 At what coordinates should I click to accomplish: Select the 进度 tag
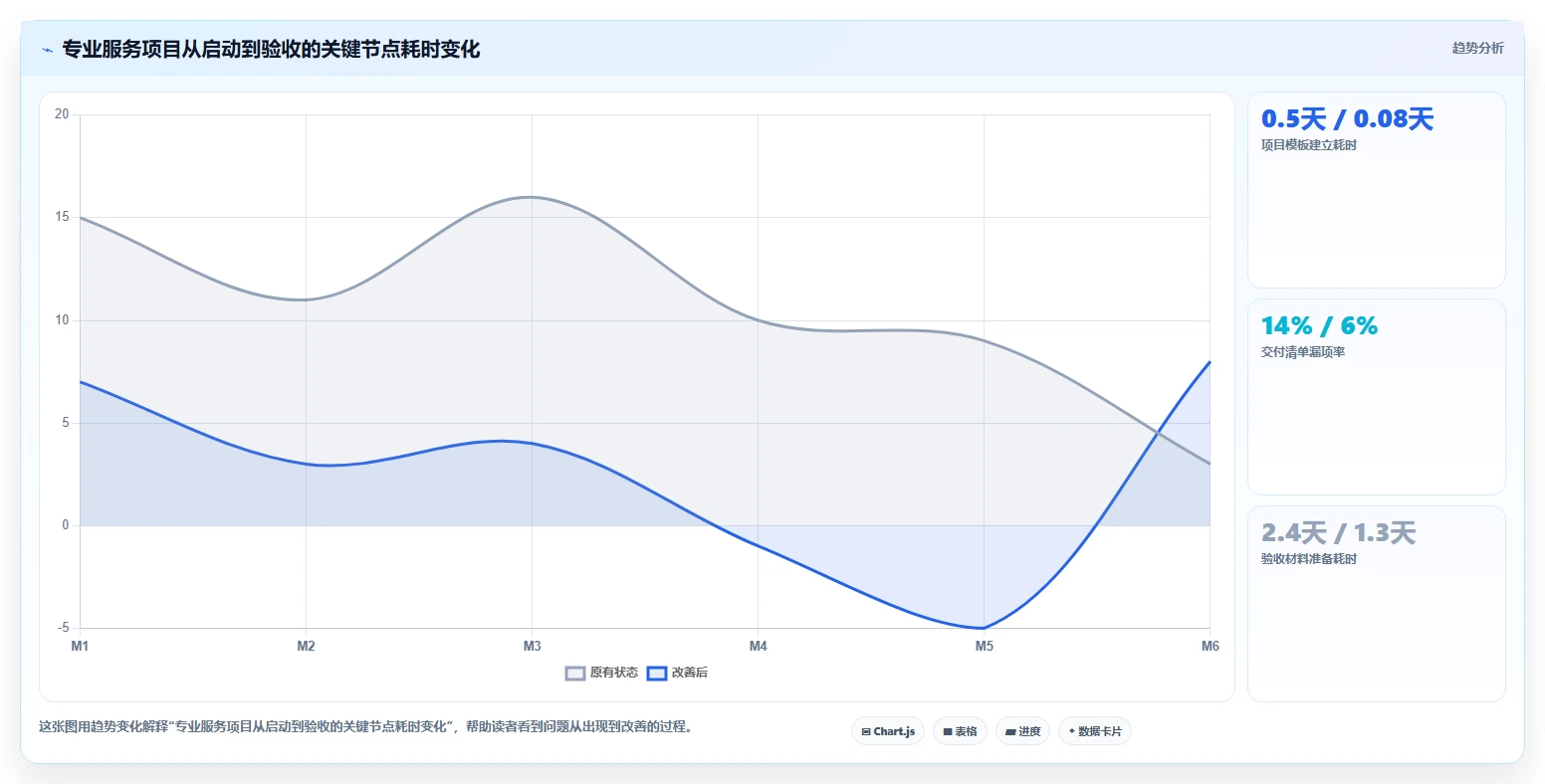click(x=1022, y=731)
